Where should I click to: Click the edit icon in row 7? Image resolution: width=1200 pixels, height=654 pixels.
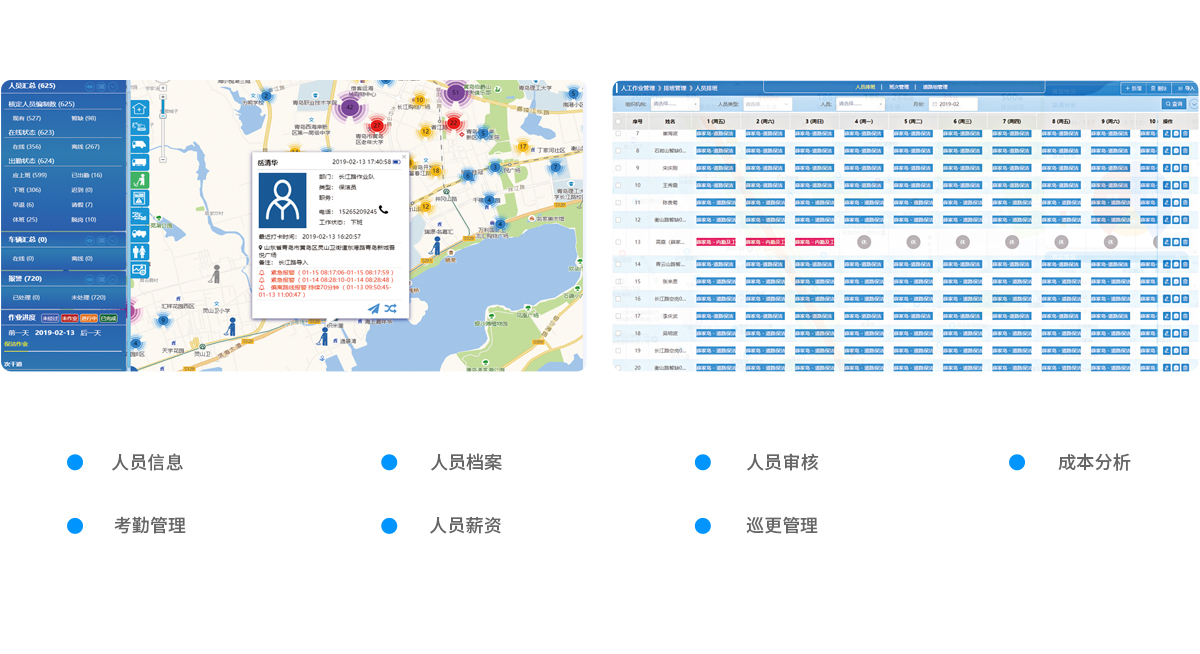1167,134
